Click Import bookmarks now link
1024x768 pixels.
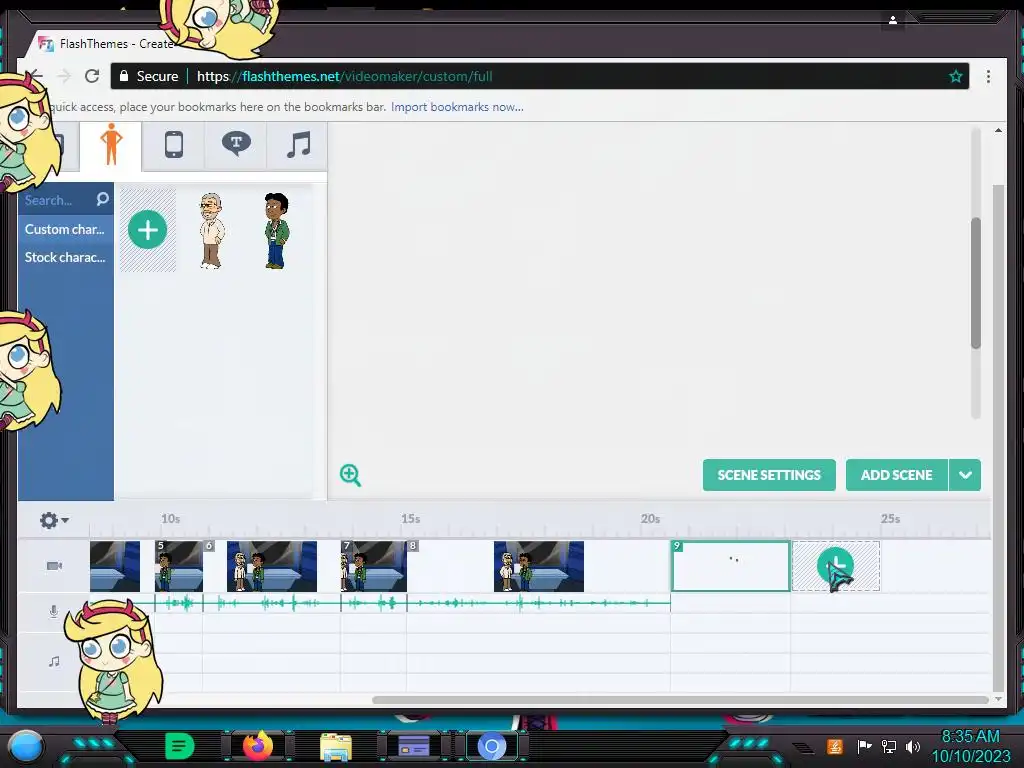(457, 107)
